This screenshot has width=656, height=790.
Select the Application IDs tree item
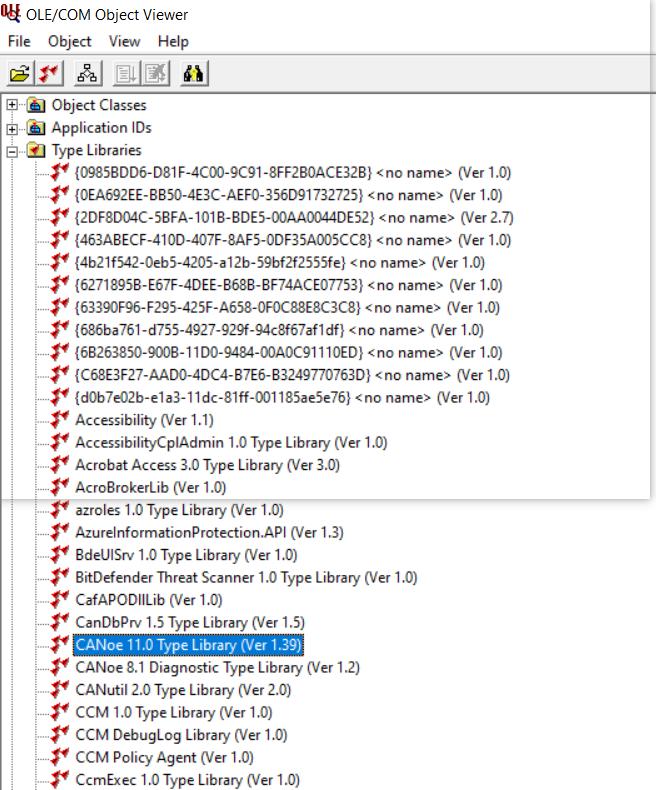pyautogui.click(x=101, y=127)
